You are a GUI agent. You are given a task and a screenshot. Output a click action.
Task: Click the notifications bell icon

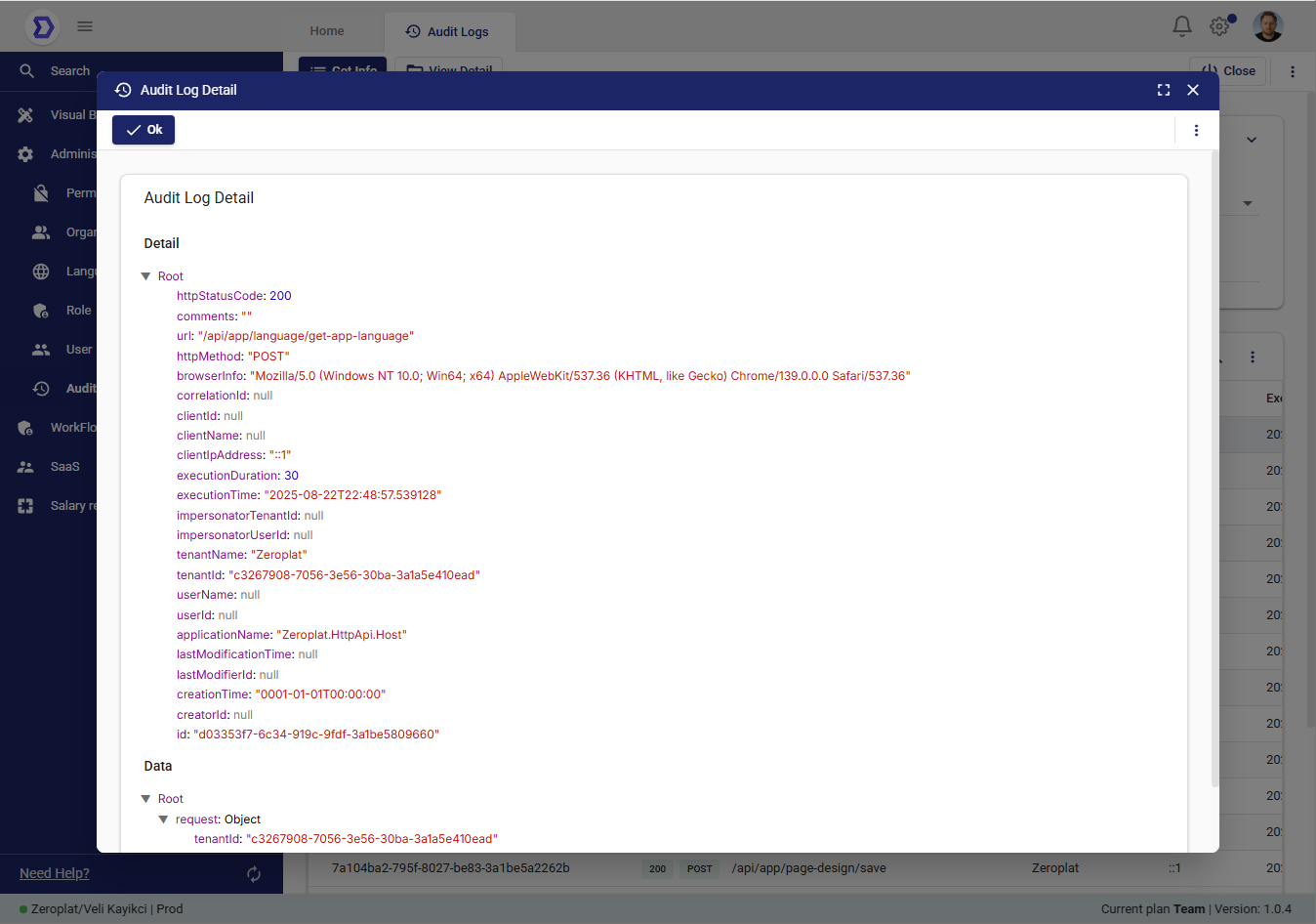click(x=1181, y=26)
